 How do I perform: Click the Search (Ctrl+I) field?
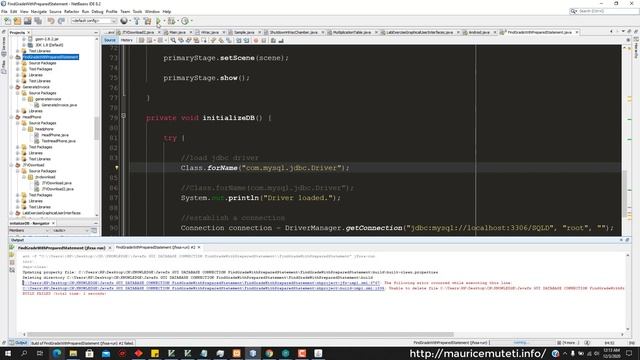(x=604, y=11)
